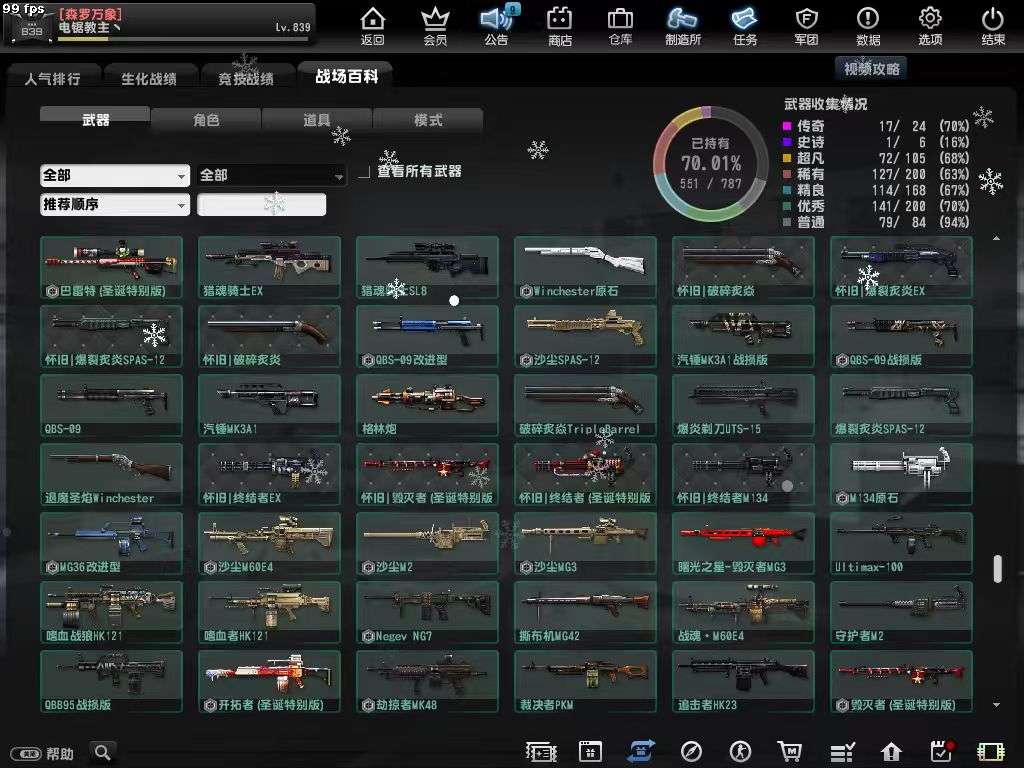Click the magnifier search icon at bottom left
Screen dimensions: 1024x768
[x=103, y=751]
